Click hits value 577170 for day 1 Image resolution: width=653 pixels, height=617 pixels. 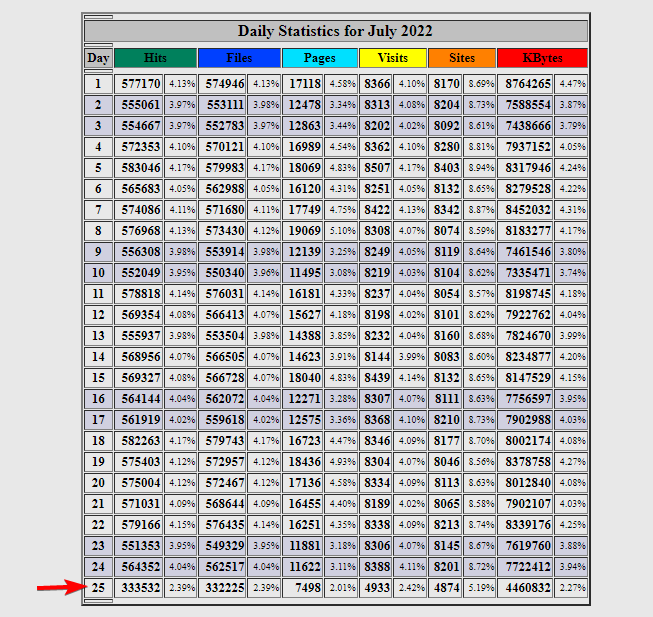point(139,84)
